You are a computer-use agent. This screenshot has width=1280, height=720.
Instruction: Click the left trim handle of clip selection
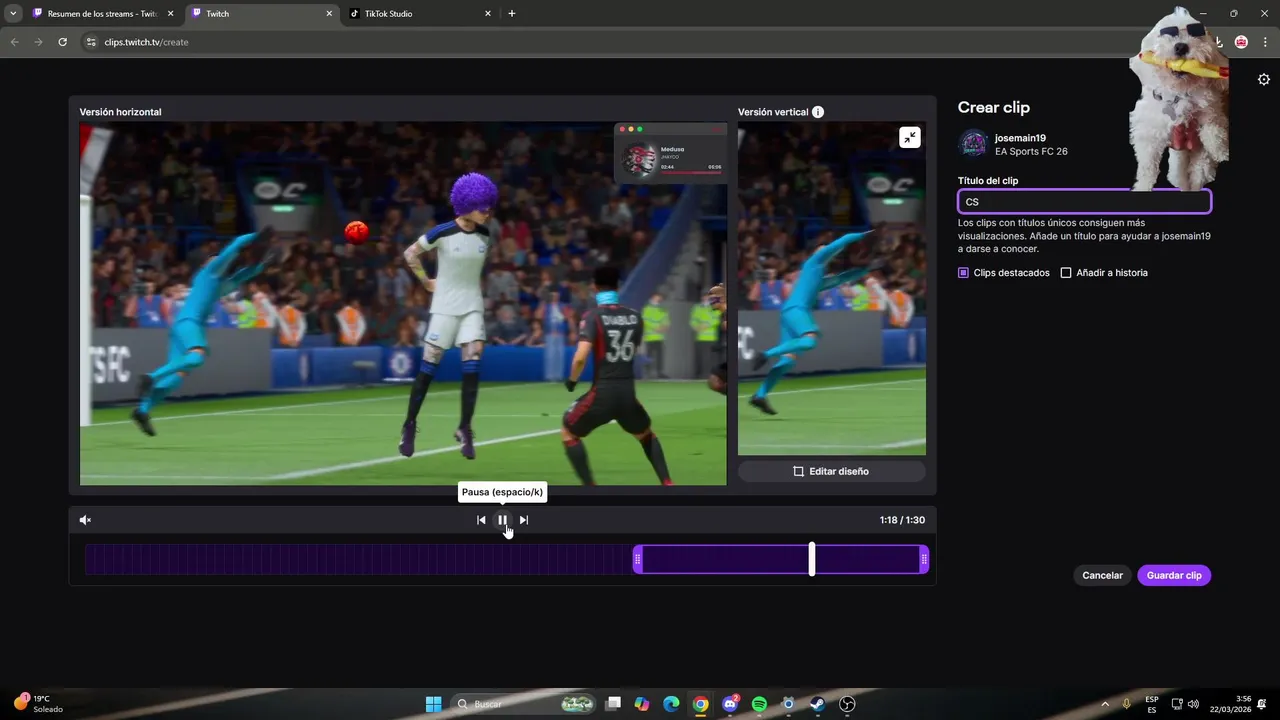point(638,559)
